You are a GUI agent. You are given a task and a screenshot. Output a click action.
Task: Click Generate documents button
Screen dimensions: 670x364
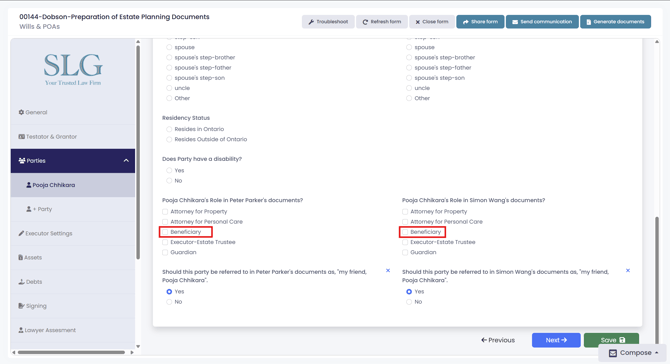tap(615, 22)
